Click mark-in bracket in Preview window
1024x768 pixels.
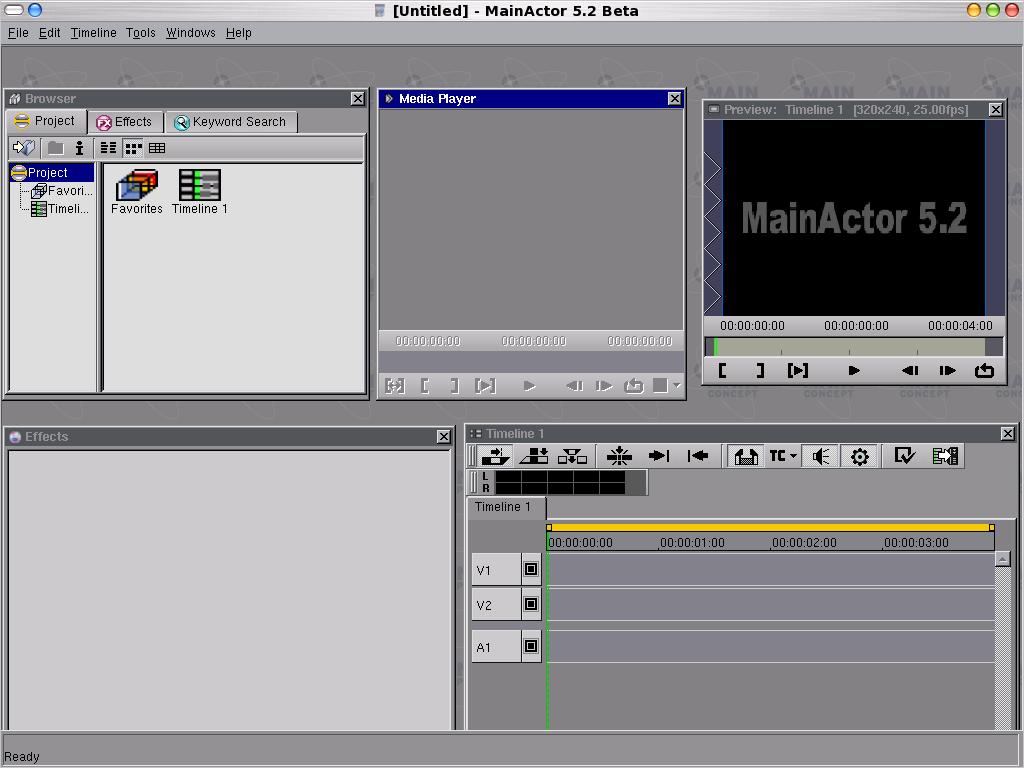tap(722, 370)
